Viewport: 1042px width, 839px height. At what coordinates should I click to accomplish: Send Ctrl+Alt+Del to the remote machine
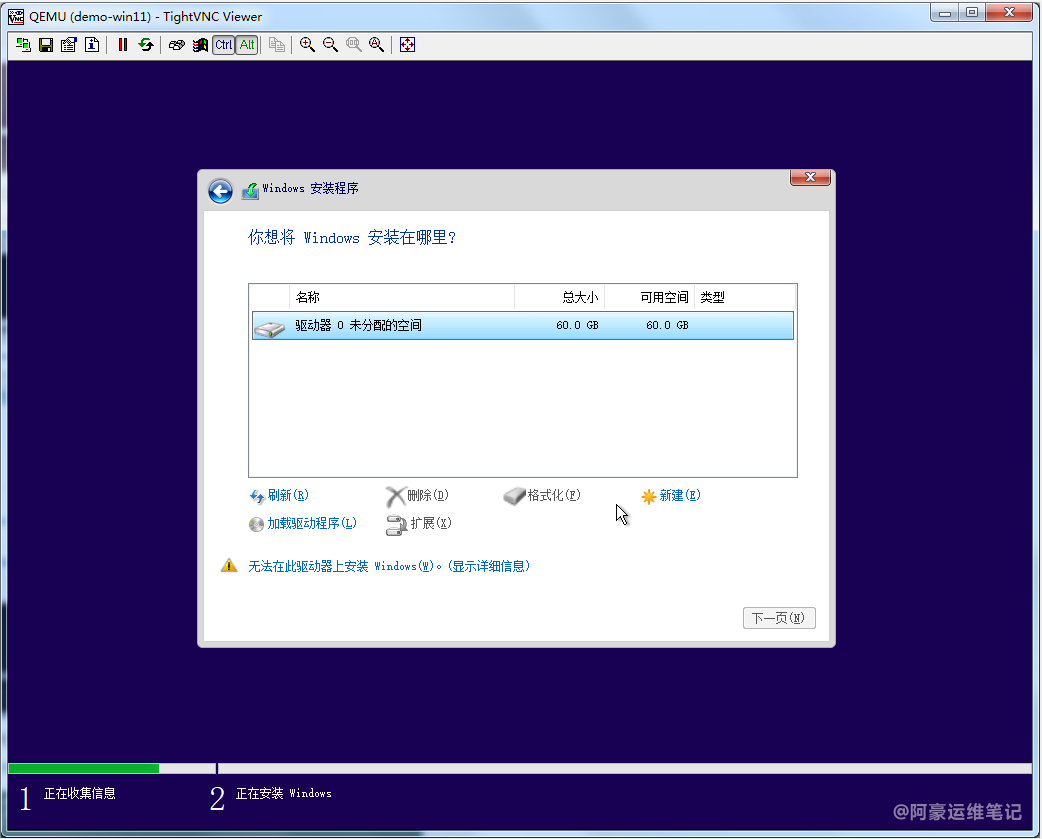(x=177, y=45)
